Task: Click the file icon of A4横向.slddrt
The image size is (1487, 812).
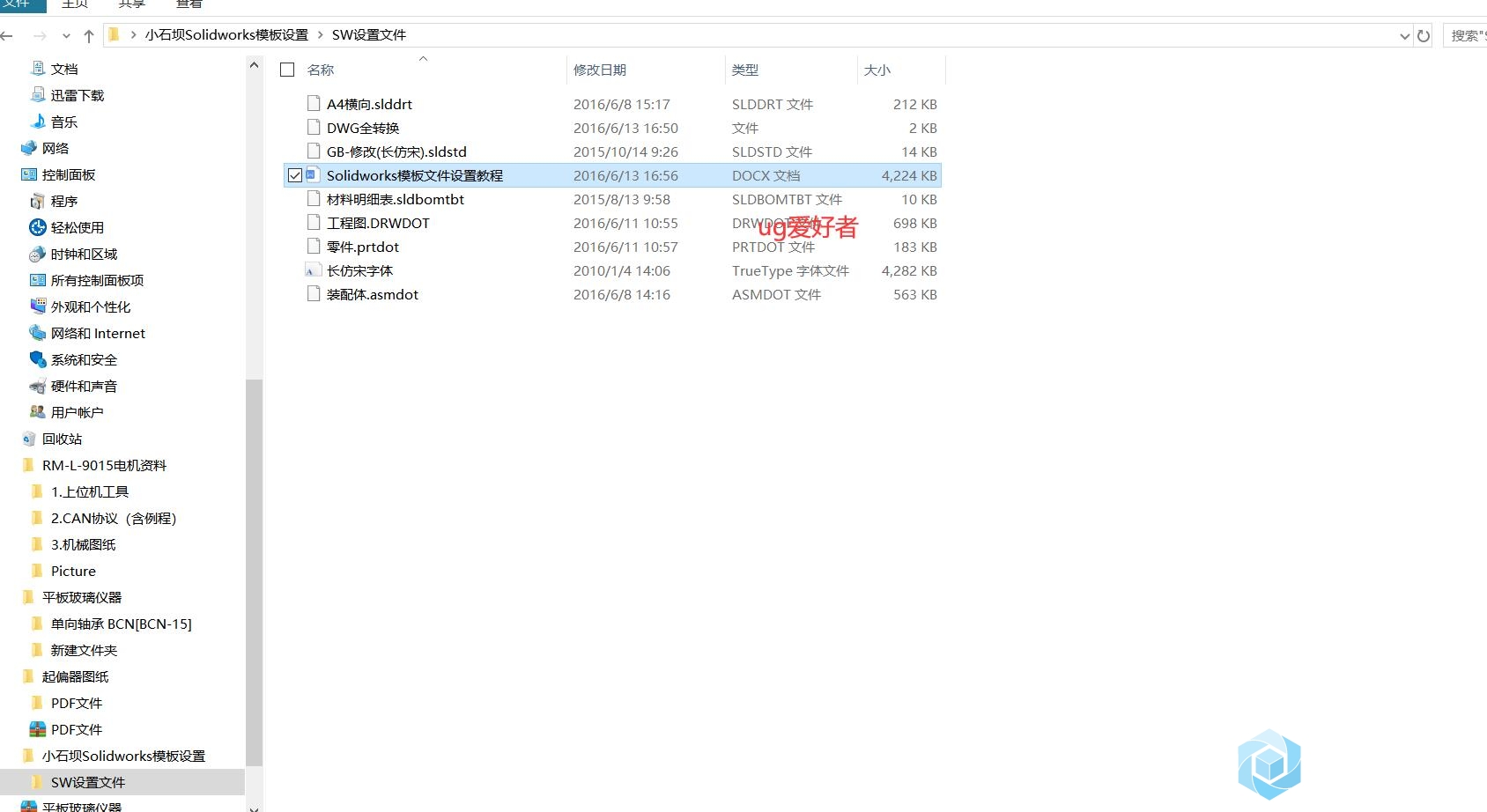Action: [x=313, y=103]
